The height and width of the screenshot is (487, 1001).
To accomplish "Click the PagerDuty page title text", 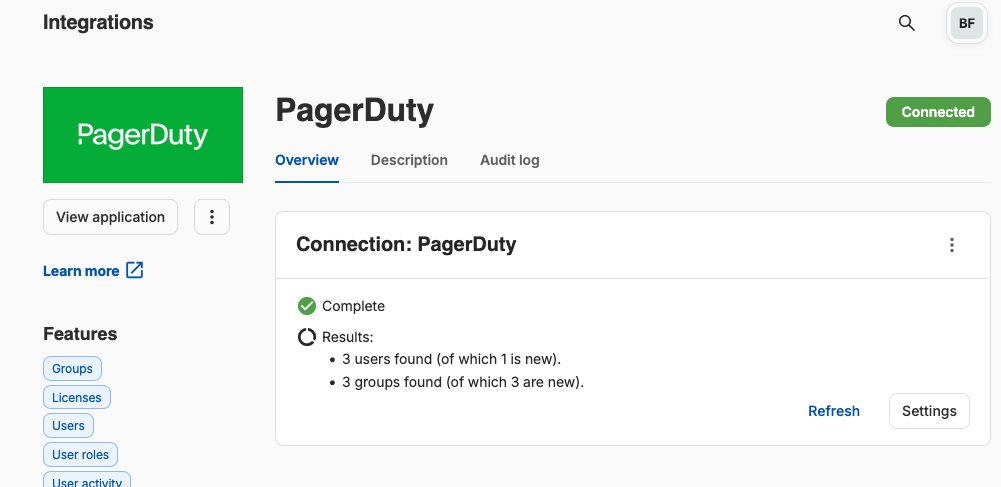I will coord(354,111).
